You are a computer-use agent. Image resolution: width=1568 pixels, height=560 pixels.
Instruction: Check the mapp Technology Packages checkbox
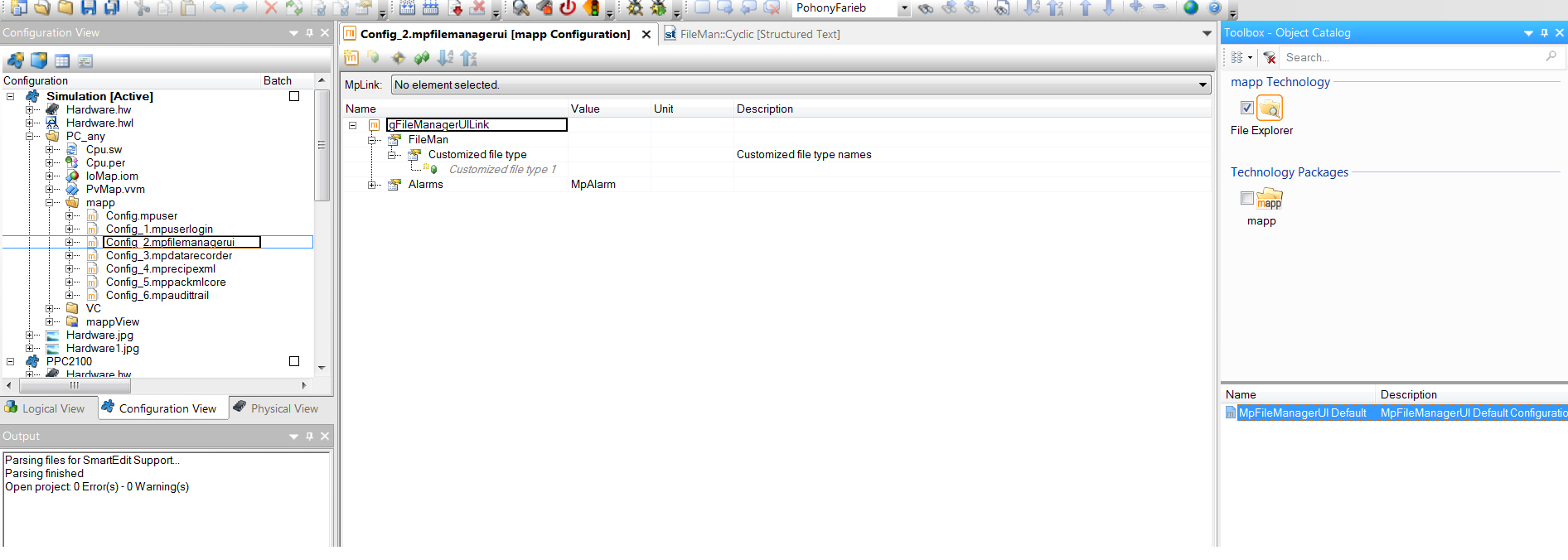(x=1246, y=198)
